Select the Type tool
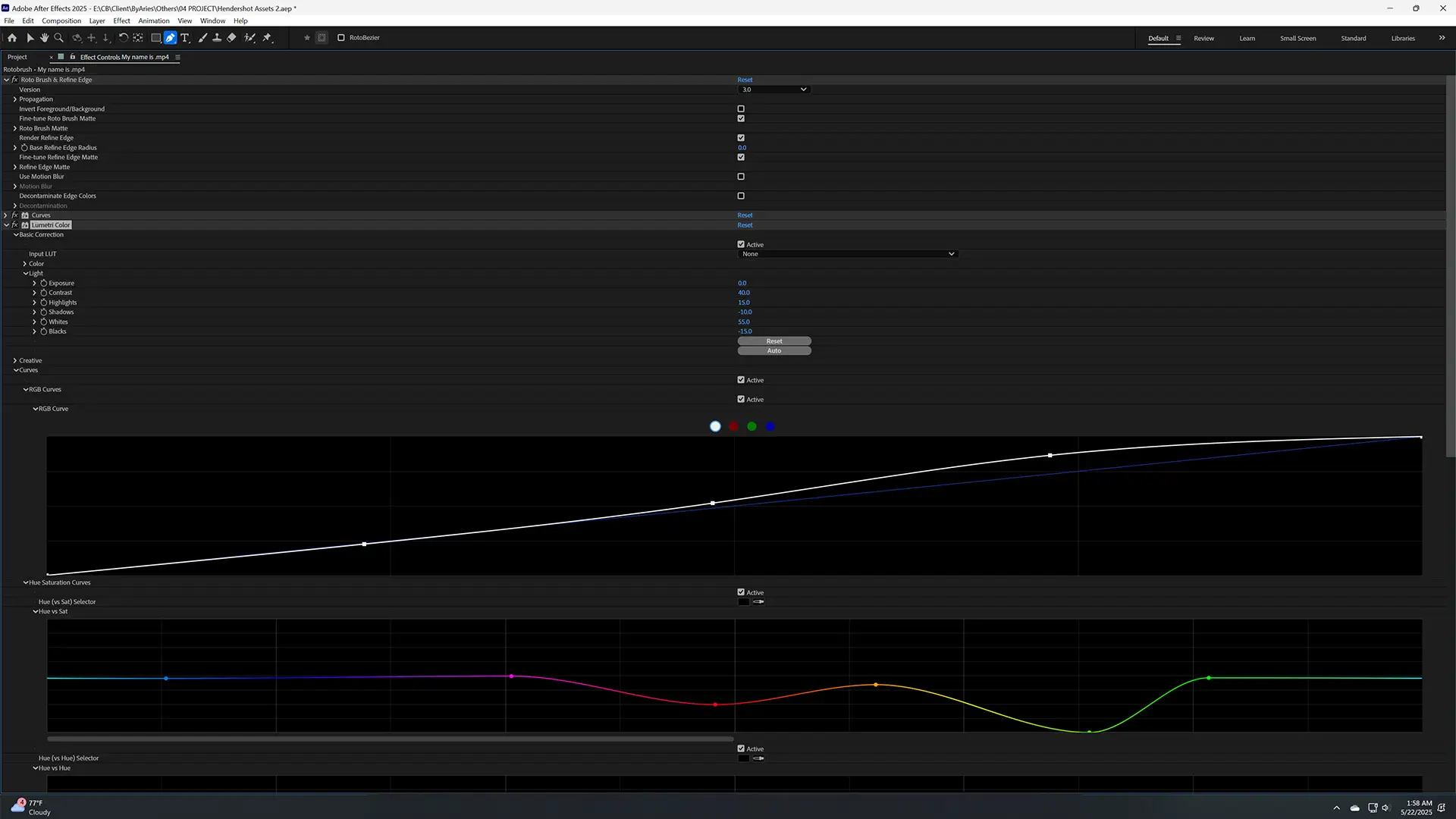Viewport: 1456px width, 819px height. (184, 37)
